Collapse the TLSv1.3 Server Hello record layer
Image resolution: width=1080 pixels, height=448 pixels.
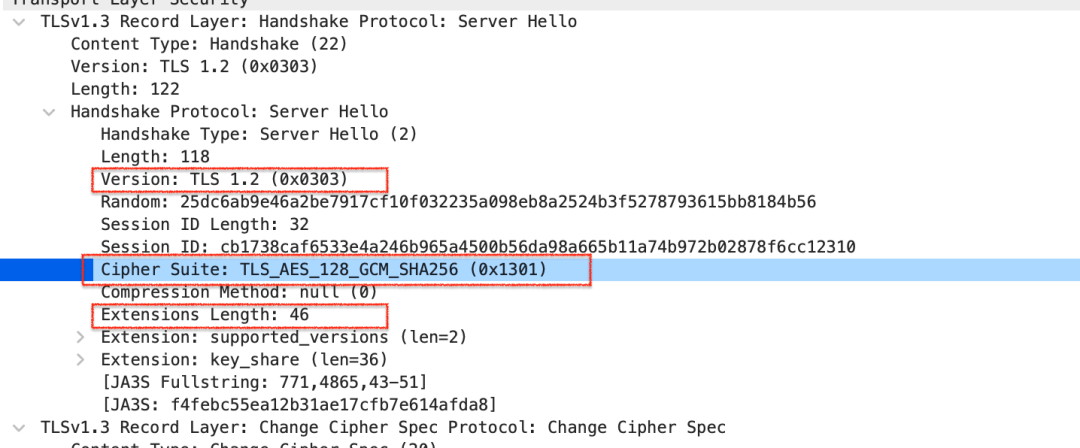[x=20, y=21]
